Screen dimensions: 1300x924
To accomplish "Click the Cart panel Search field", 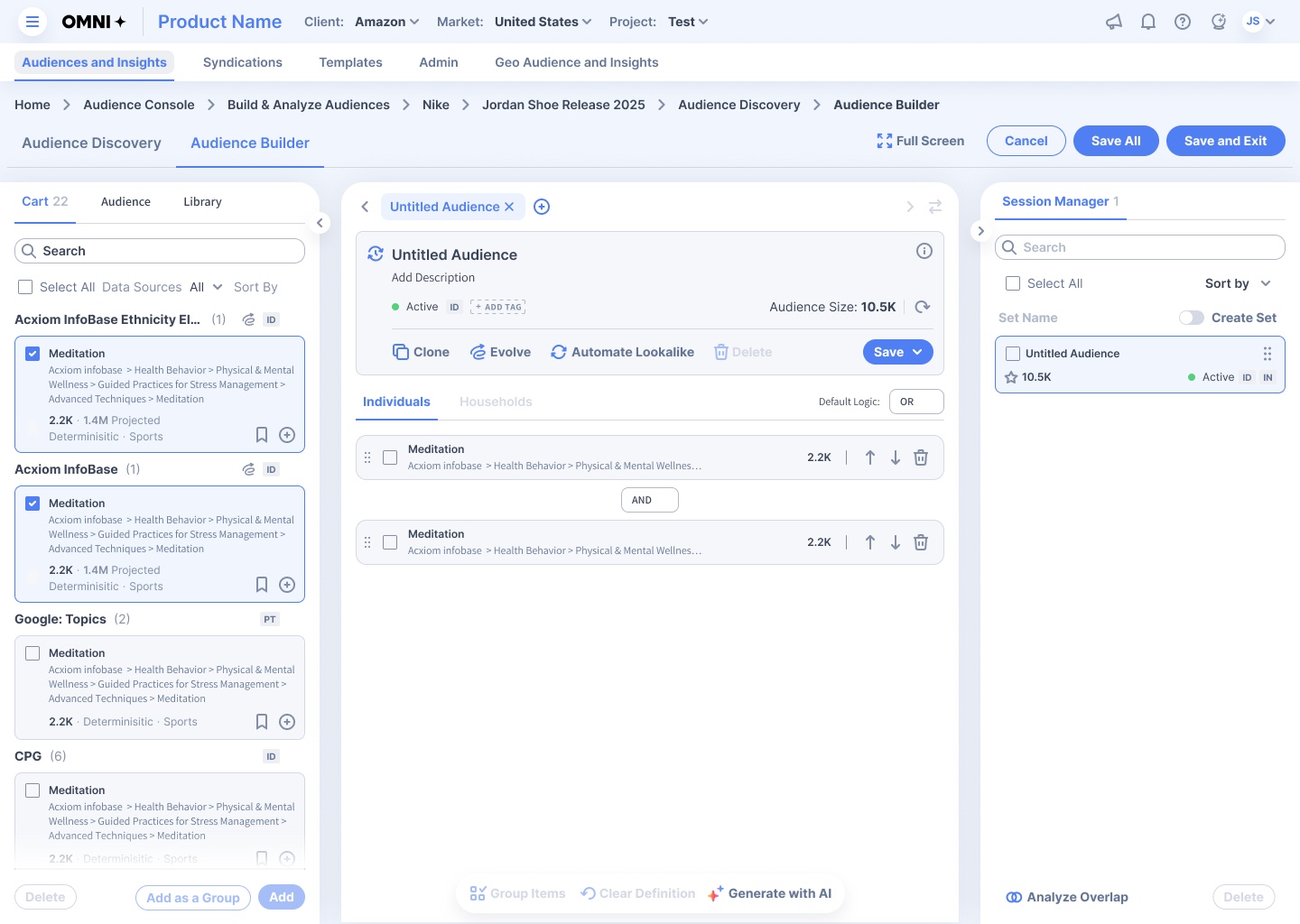I will click(160, 251).
